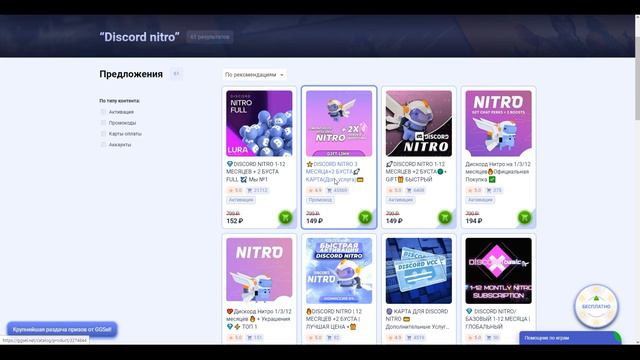
Task: Click Активация tag on the 194 ₽ card
Action: 480,200
